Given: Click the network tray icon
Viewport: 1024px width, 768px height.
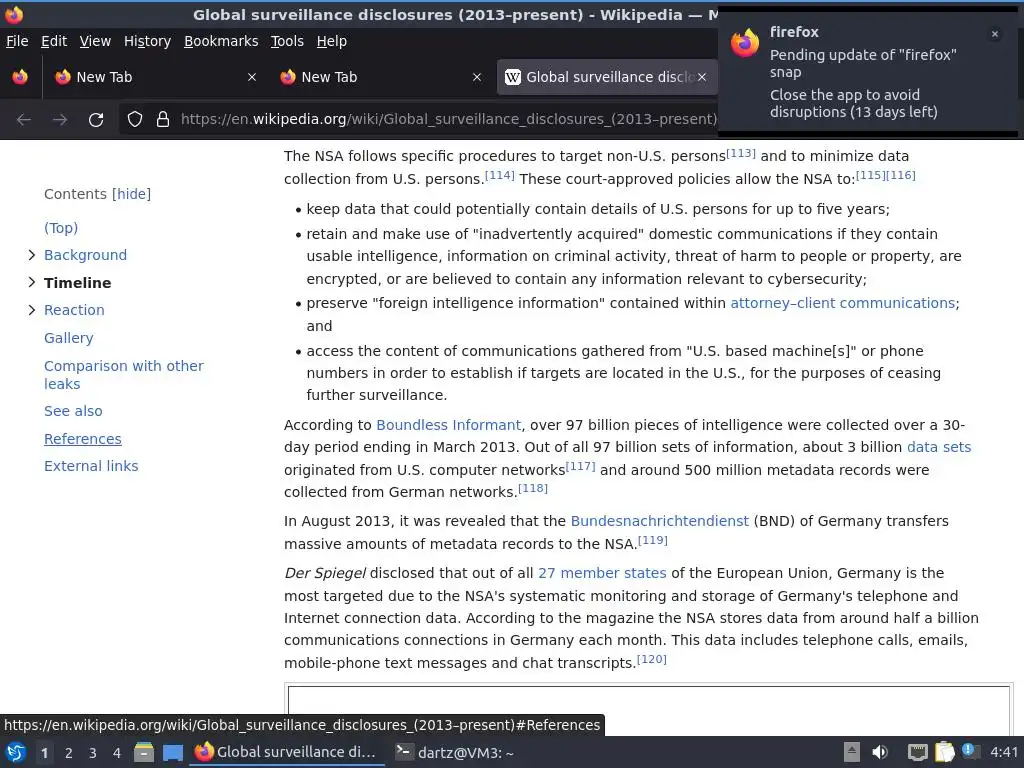Looking at the screenshot, I should point(918,752).
